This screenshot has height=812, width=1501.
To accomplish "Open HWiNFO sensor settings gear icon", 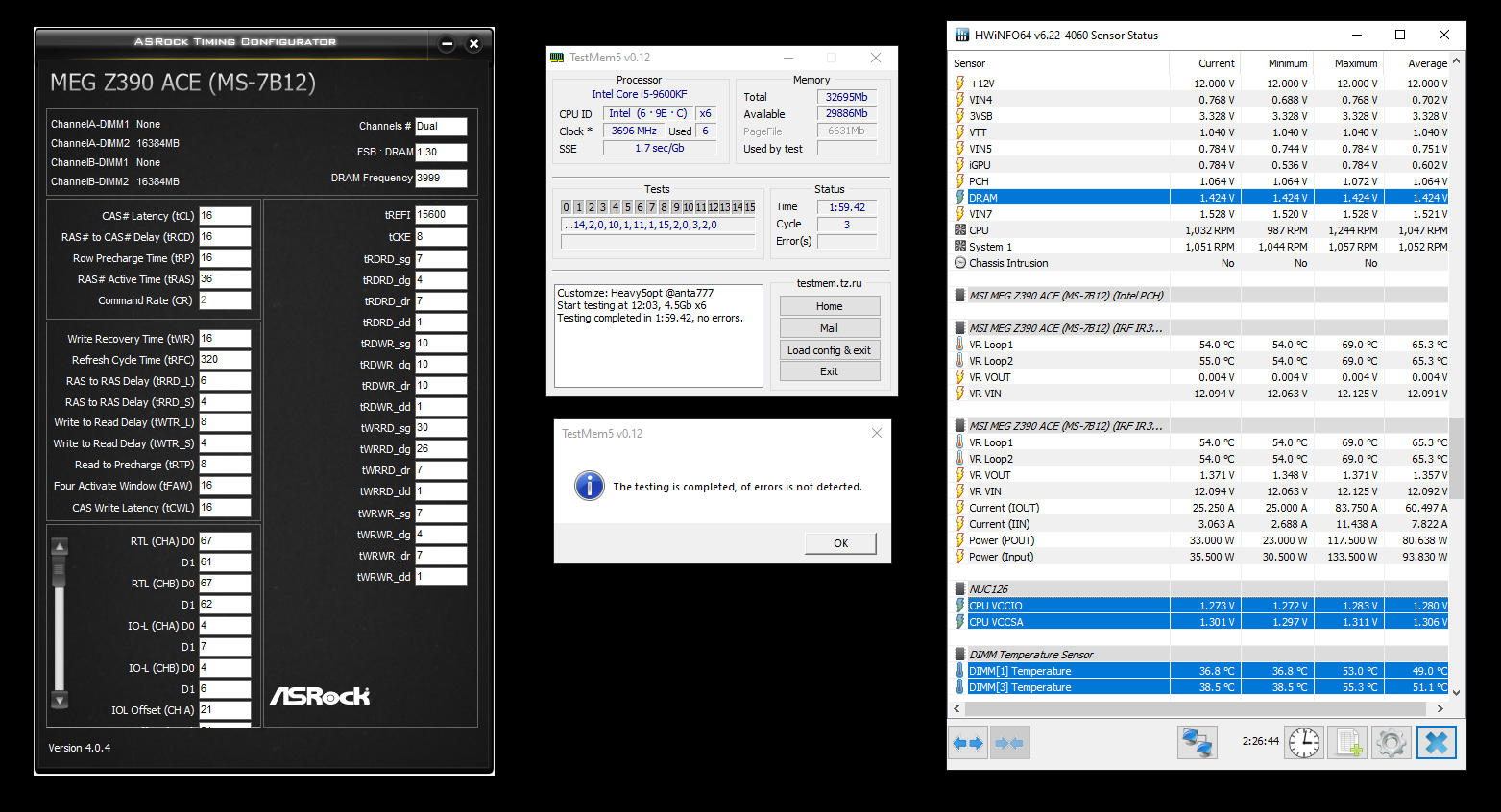I will click(x=1391, y=743).
